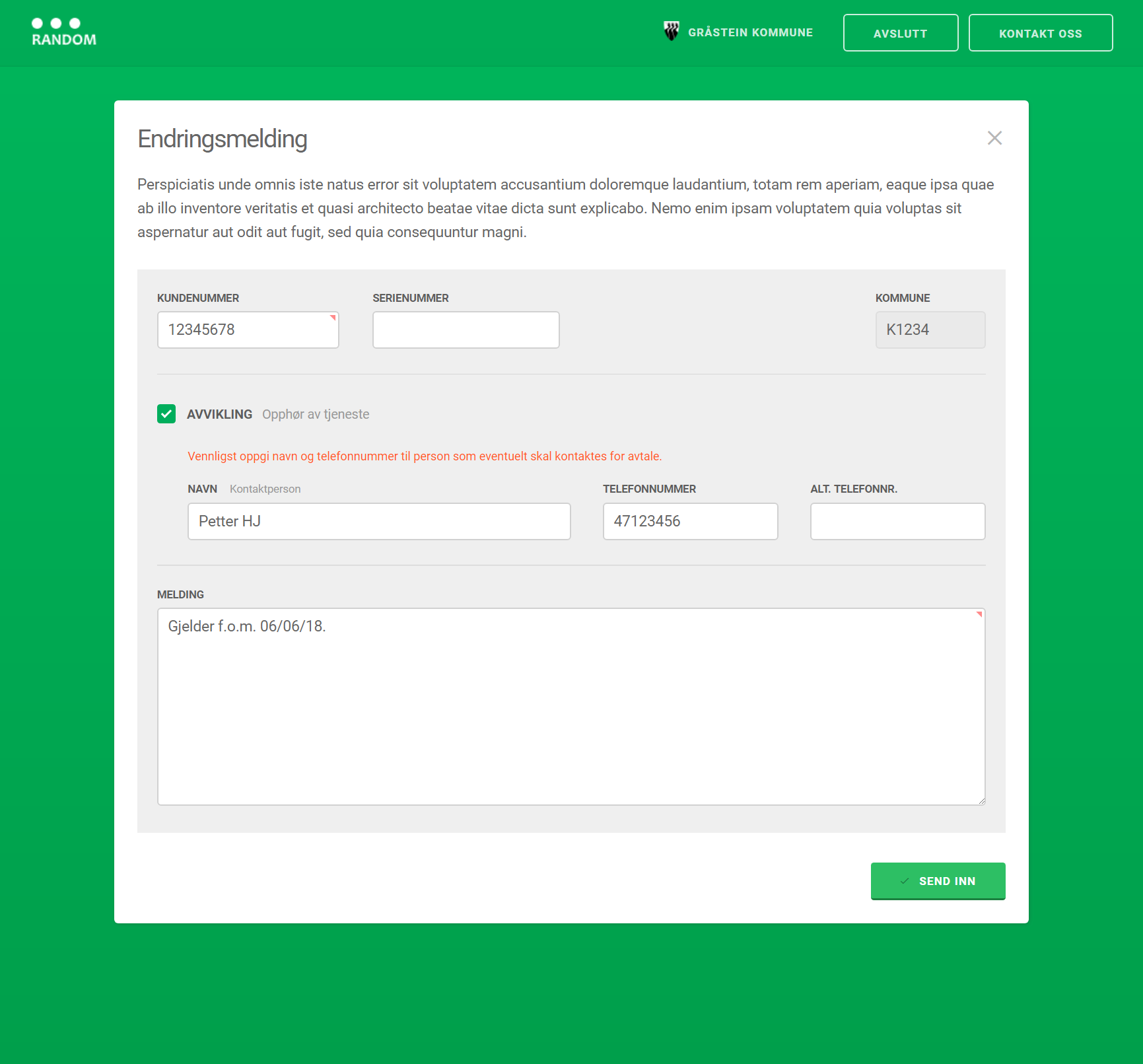1143x1064 pixels.
Task: Click the SERIENUMMER label
Action: (x=411, y=299)
